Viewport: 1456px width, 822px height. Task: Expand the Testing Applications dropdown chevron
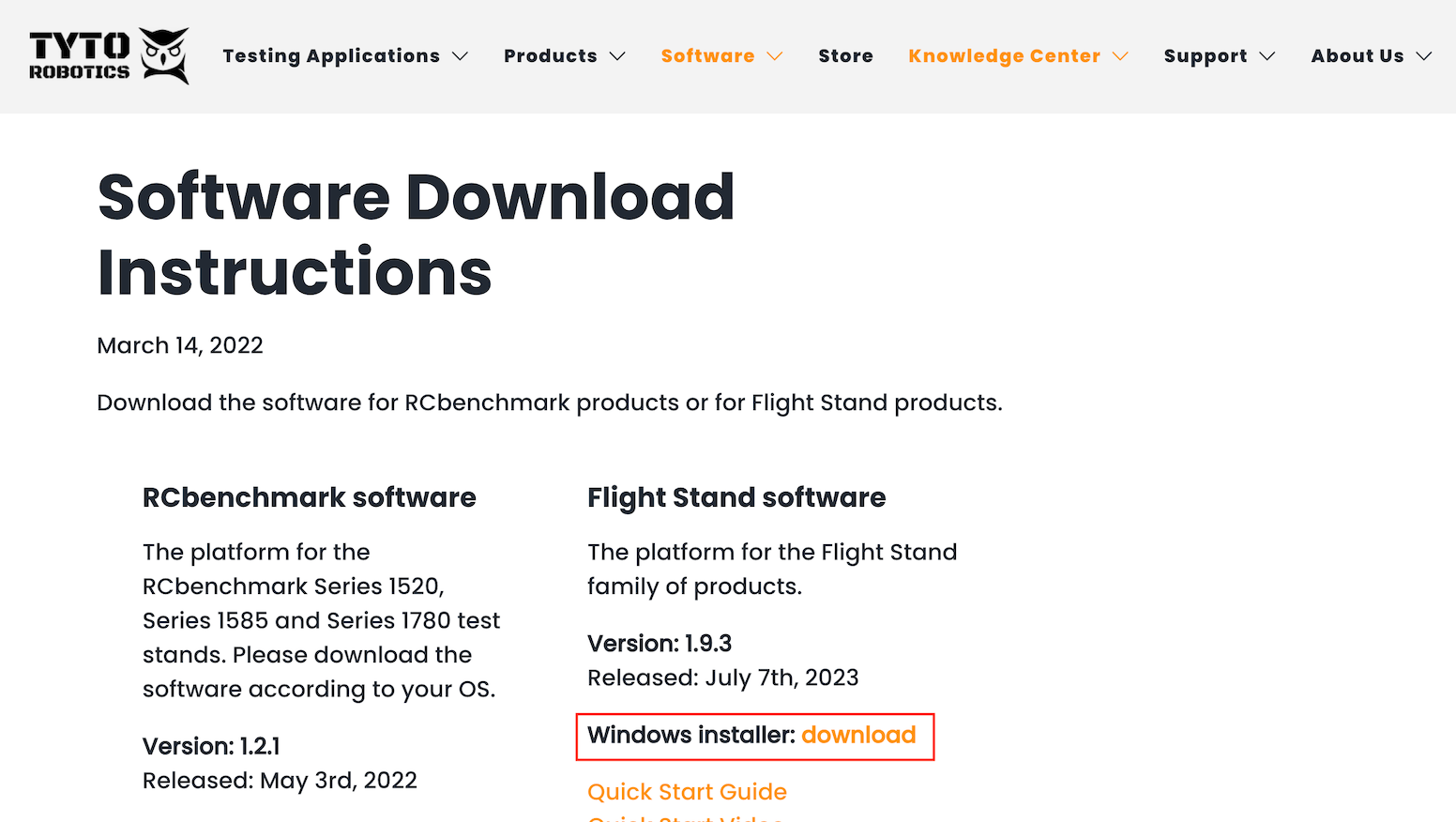461,56
